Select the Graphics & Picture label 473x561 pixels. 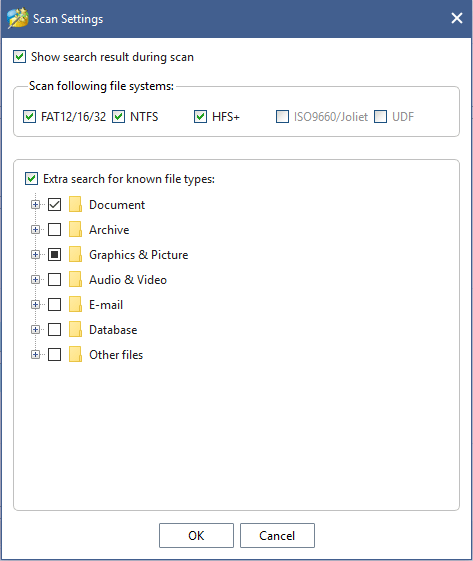pyautogui.click(x=138, y=255)
